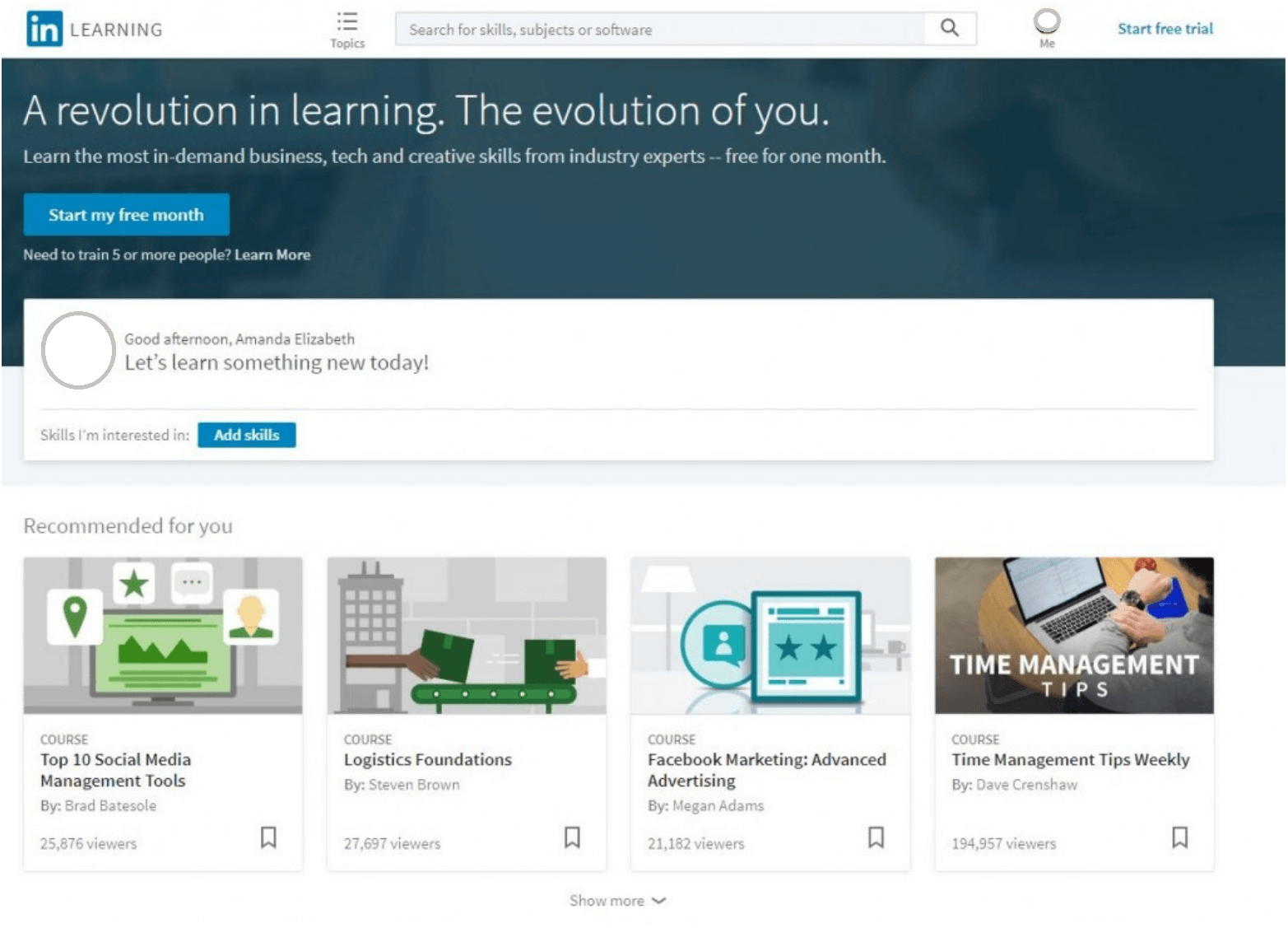This screenshot has width=1288, height=928.
Task: Click the Good afternoon, Amanda Elizabeth greeting
Action: [239, 338]
